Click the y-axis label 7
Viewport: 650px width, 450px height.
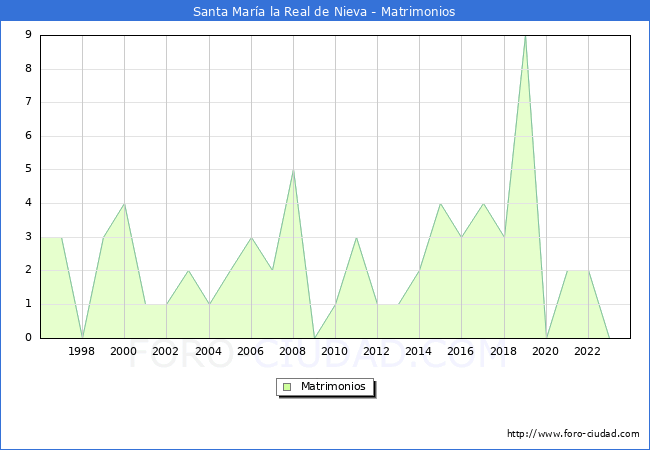tap(29, 102)
